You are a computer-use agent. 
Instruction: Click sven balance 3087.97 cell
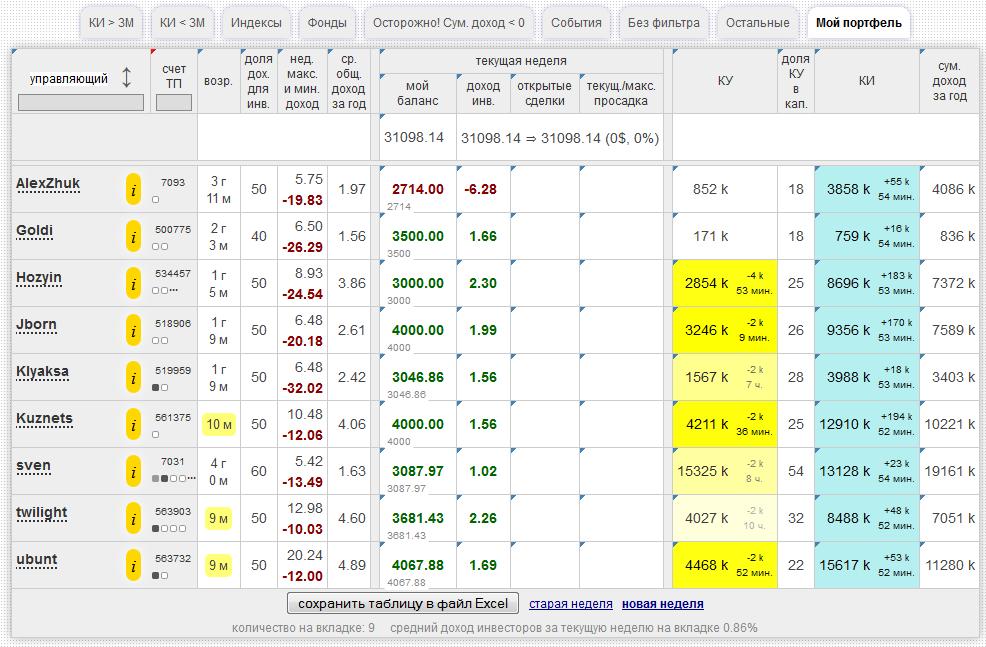point(418,472)
